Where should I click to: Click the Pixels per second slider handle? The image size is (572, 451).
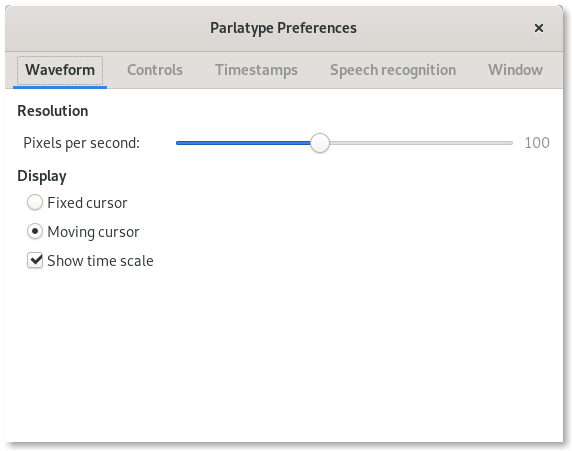tap(320, 143)
